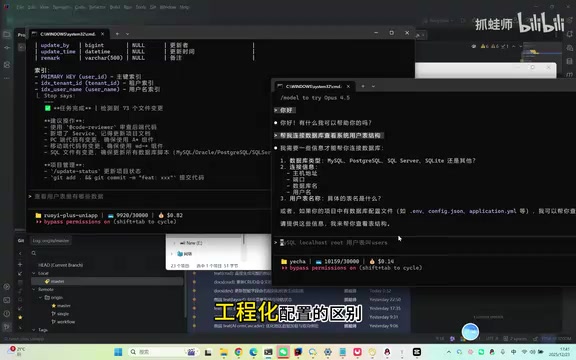Viewport: 576px width, 360px height.
Task: Click the prompt input in left cmd window
Action: (x=149, y=197)
